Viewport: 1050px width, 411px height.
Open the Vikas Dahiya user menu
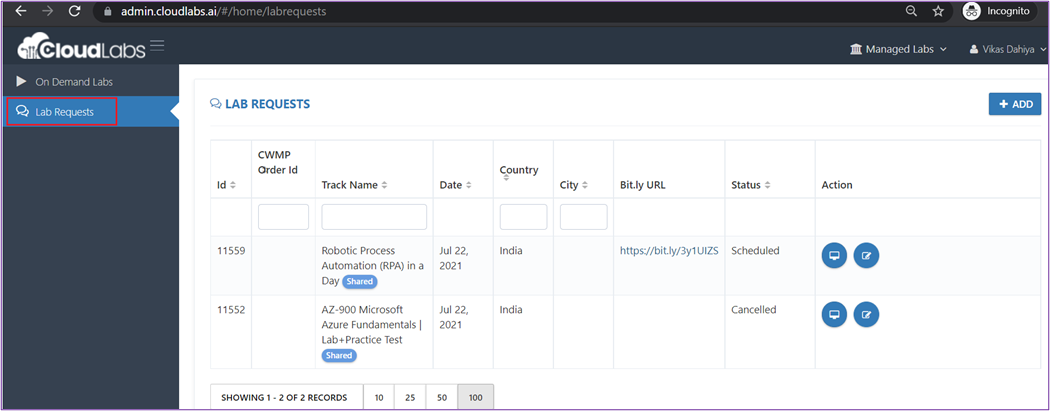point(1008,49)
